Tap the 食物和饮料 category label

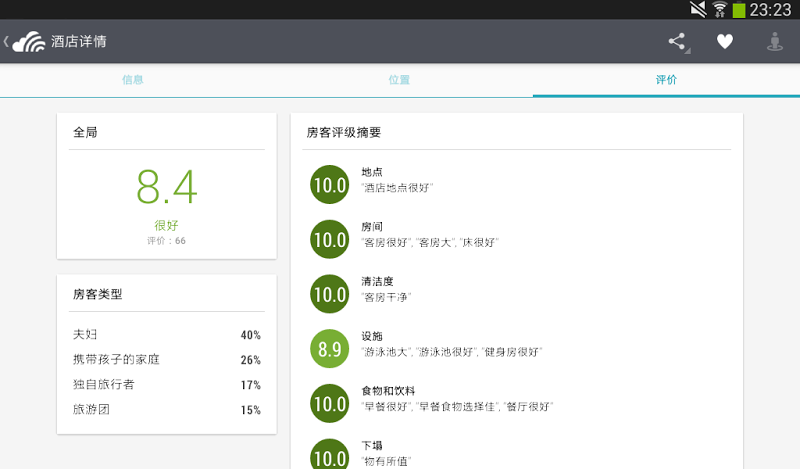click(x=388, y=391)
